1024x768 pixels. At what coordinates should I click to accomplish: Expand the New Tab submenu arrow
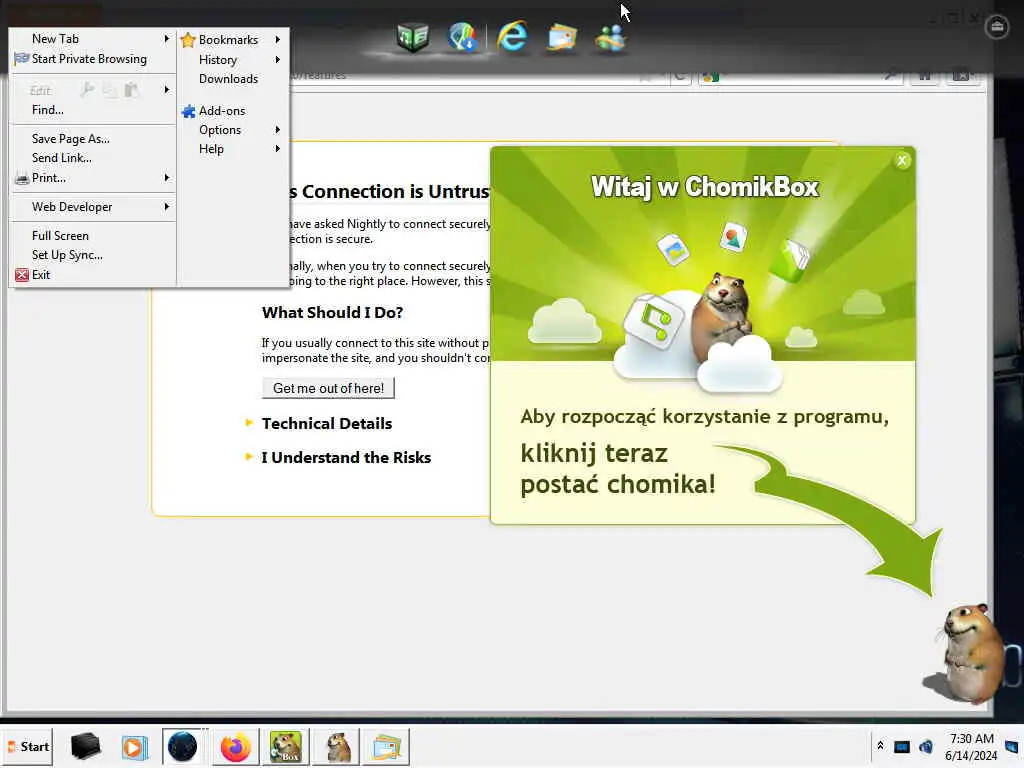pos(167,39)
